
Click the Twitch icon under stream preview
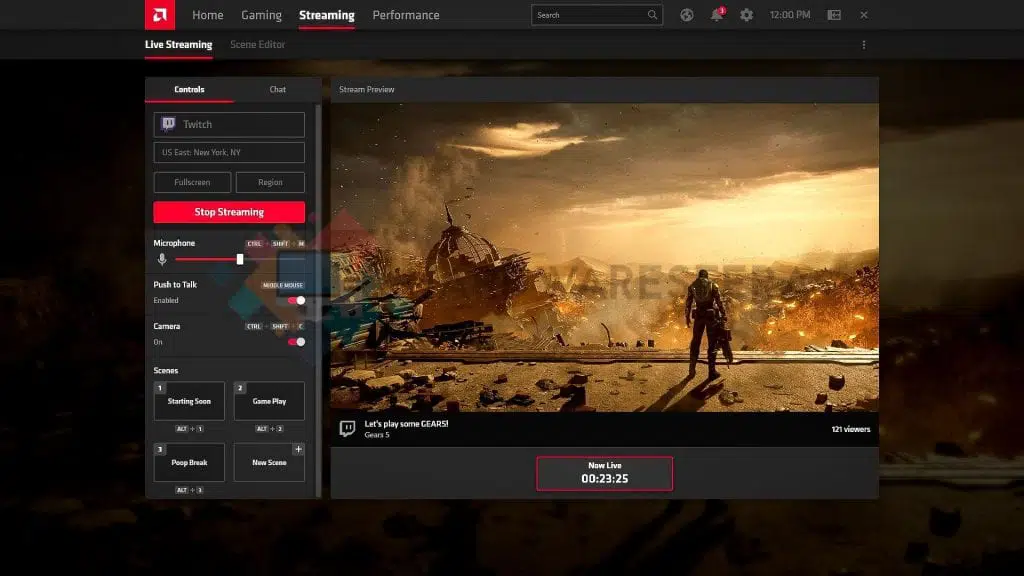(347, 428)
